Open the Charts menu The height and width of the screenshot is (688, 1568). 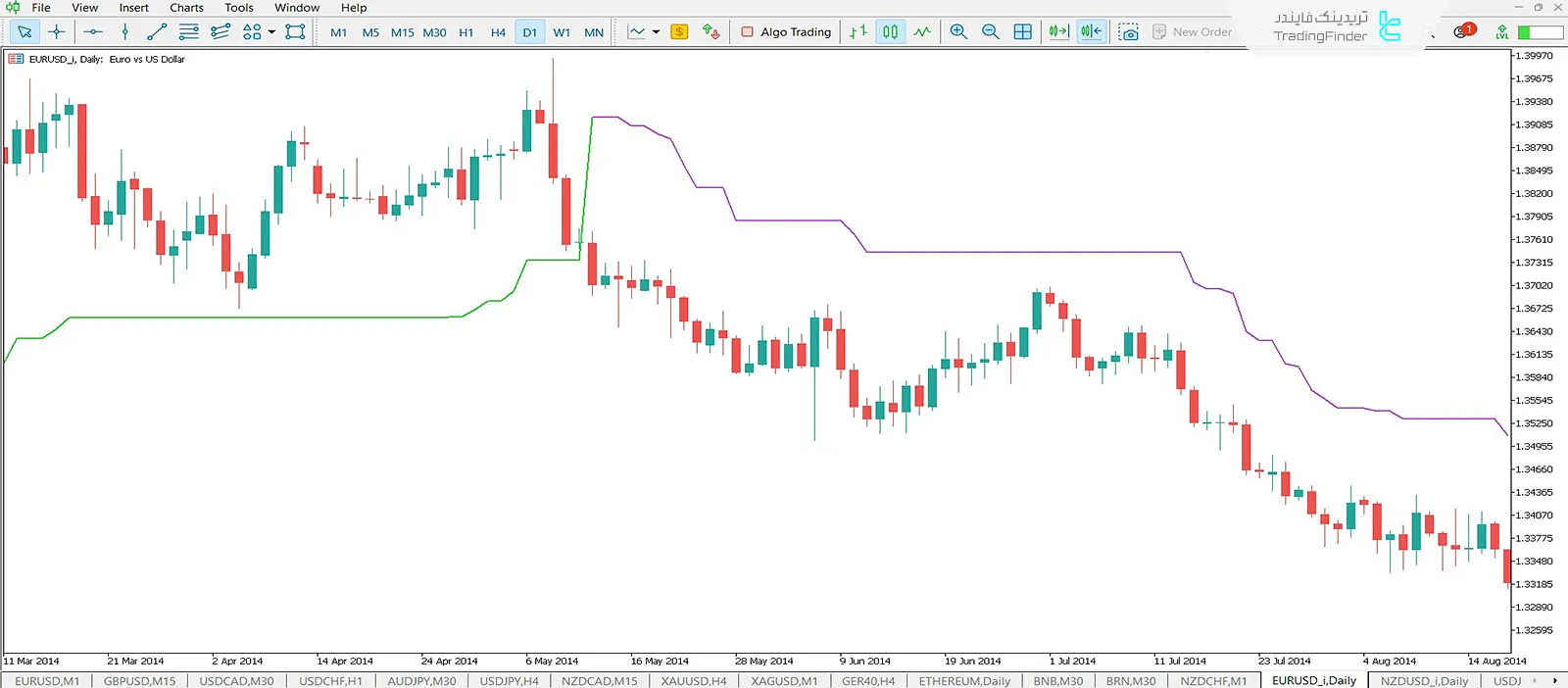(x=186, y=8)
